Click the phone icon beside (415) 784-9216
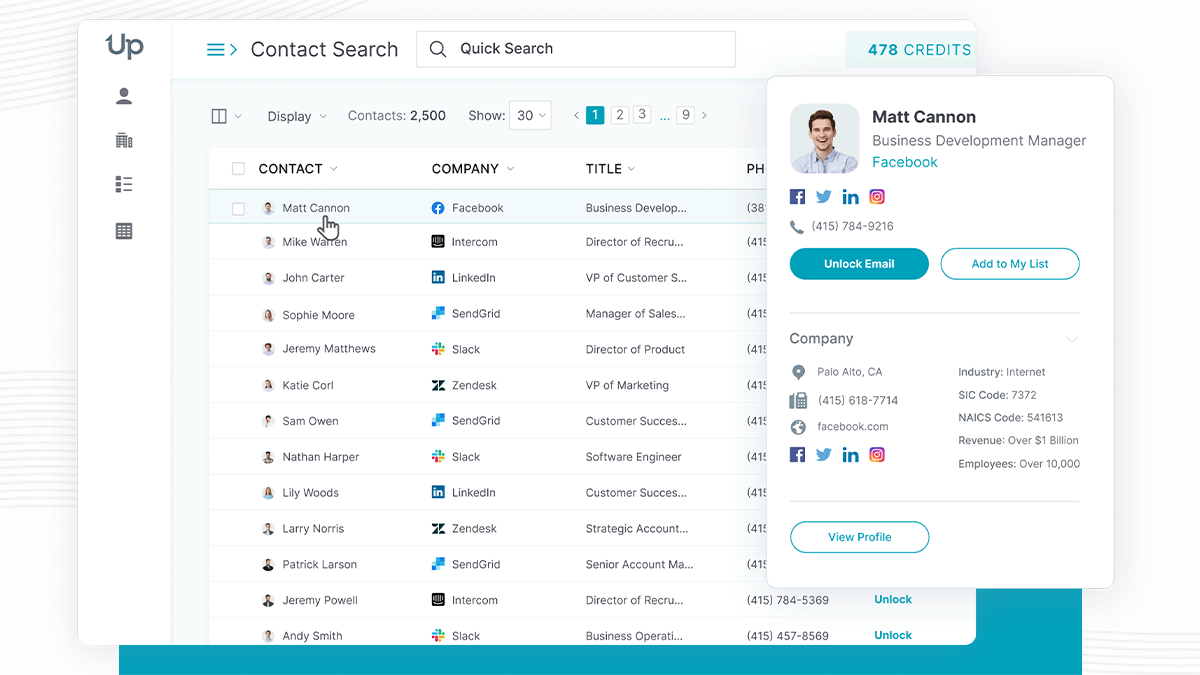Screen dimensions: 1200x675 (797, 227)
